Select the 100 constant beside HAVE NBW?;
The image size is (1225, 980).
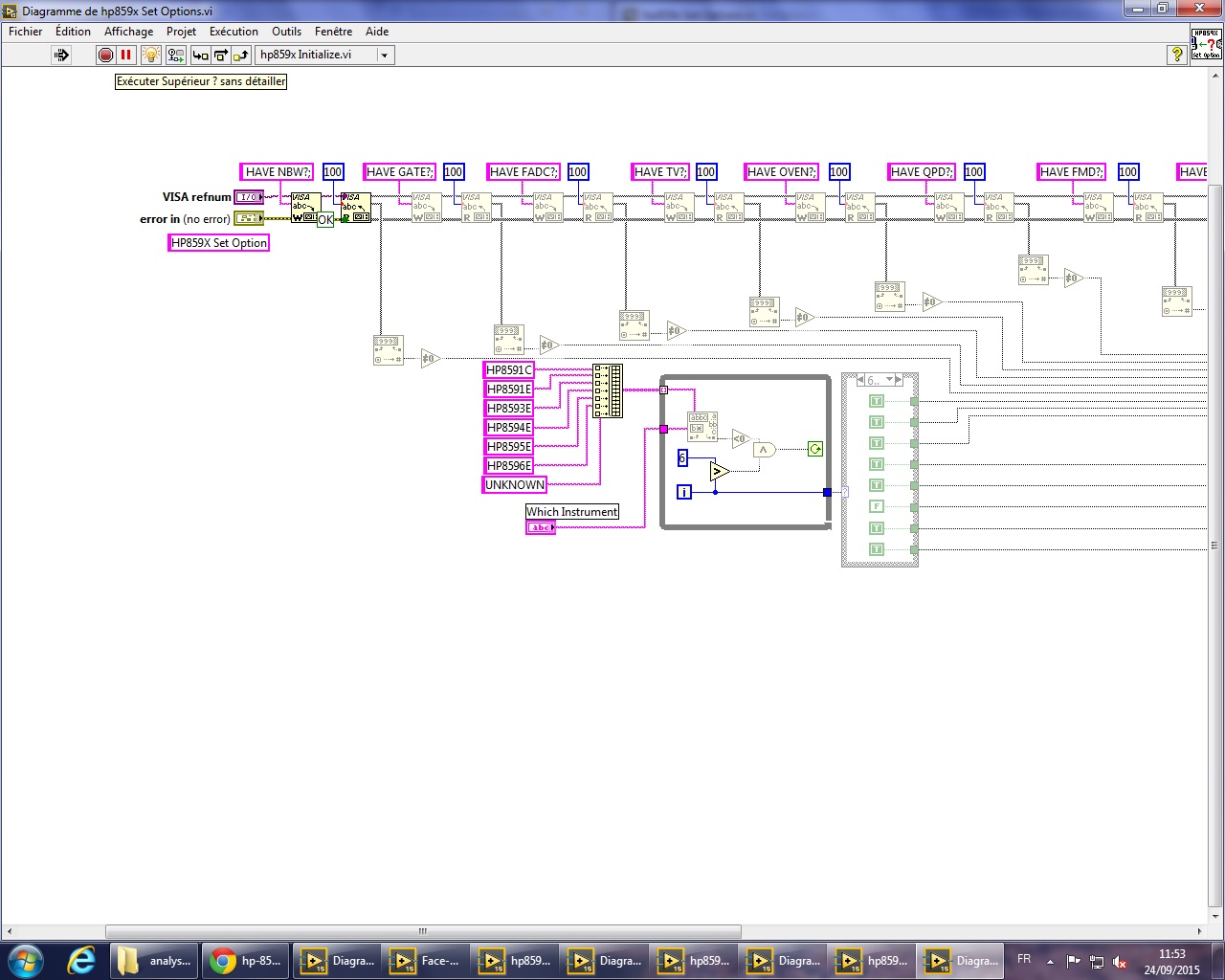coord(333,172)
